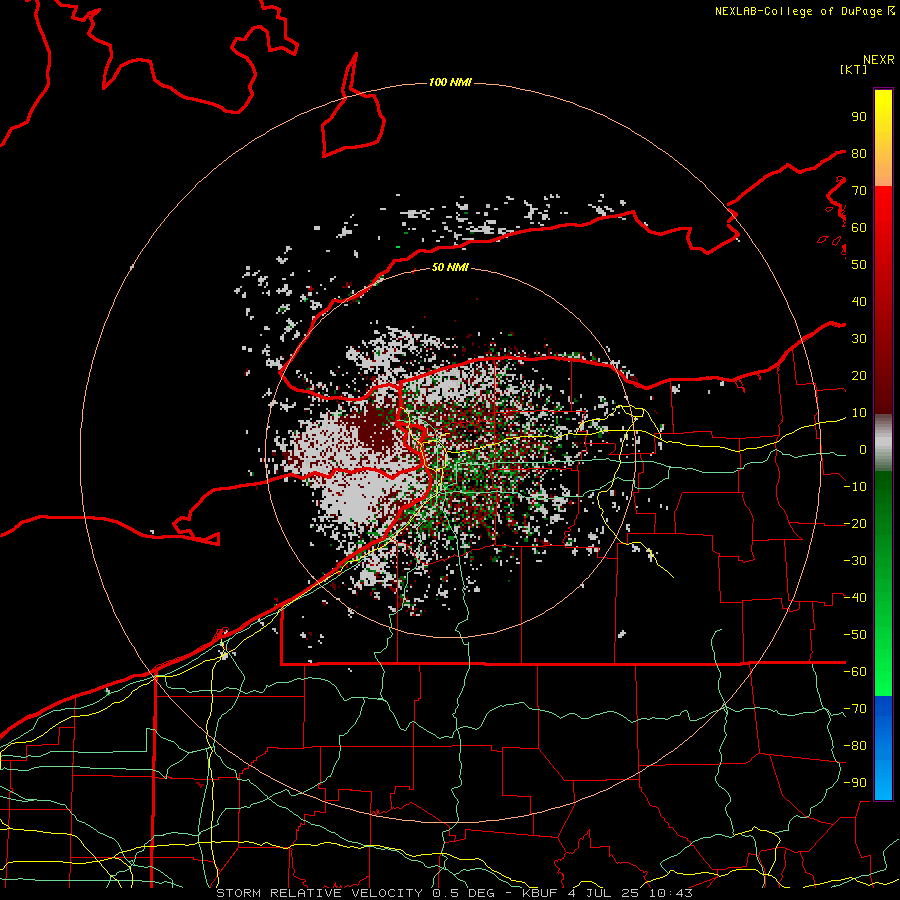Click the 80 value on velocity scale
Viewport: 900px width, 900px height.
pyautogui.click(x=859, y=154)
